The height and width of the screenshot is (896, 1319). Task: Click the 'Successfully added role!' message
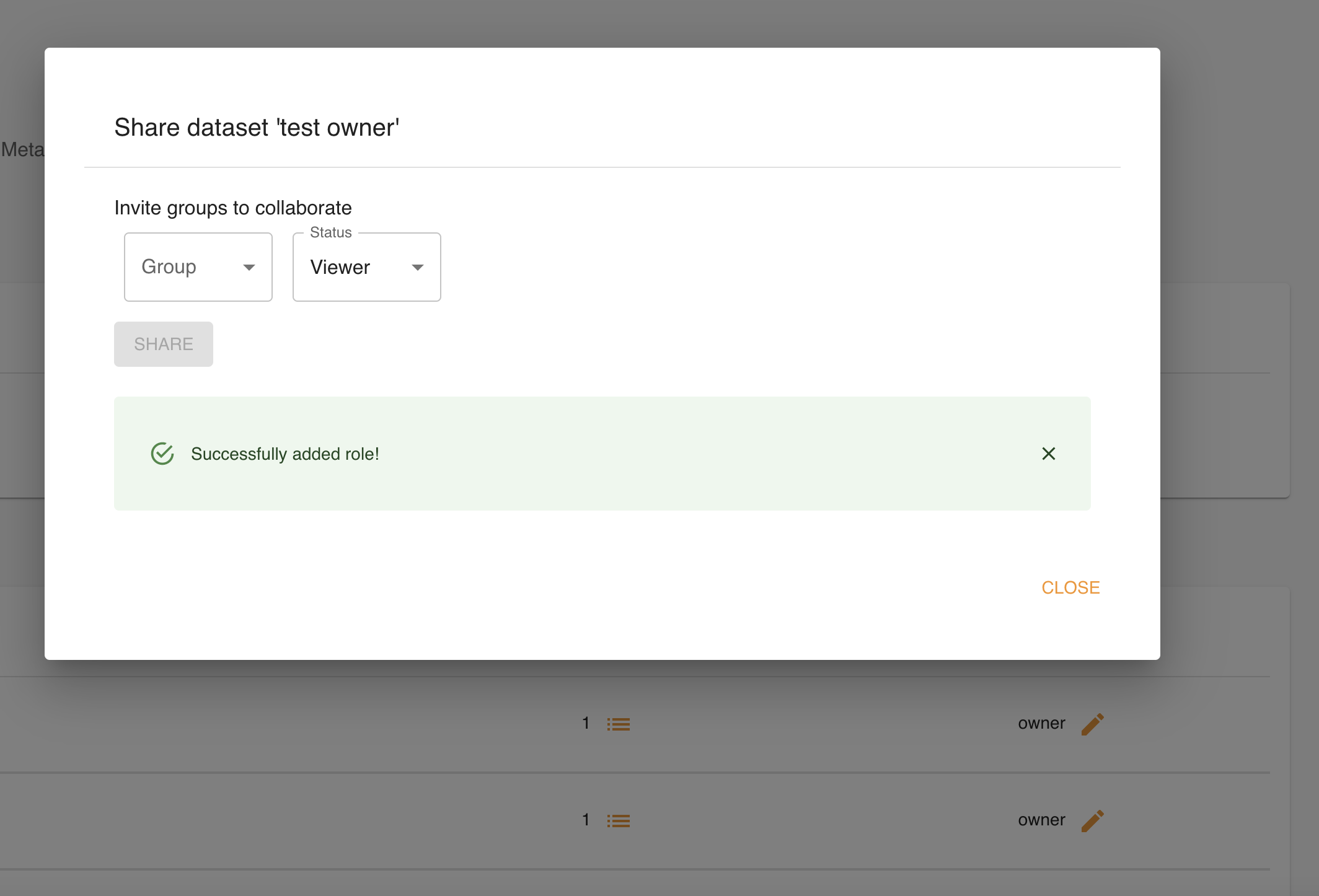(285, 454)
